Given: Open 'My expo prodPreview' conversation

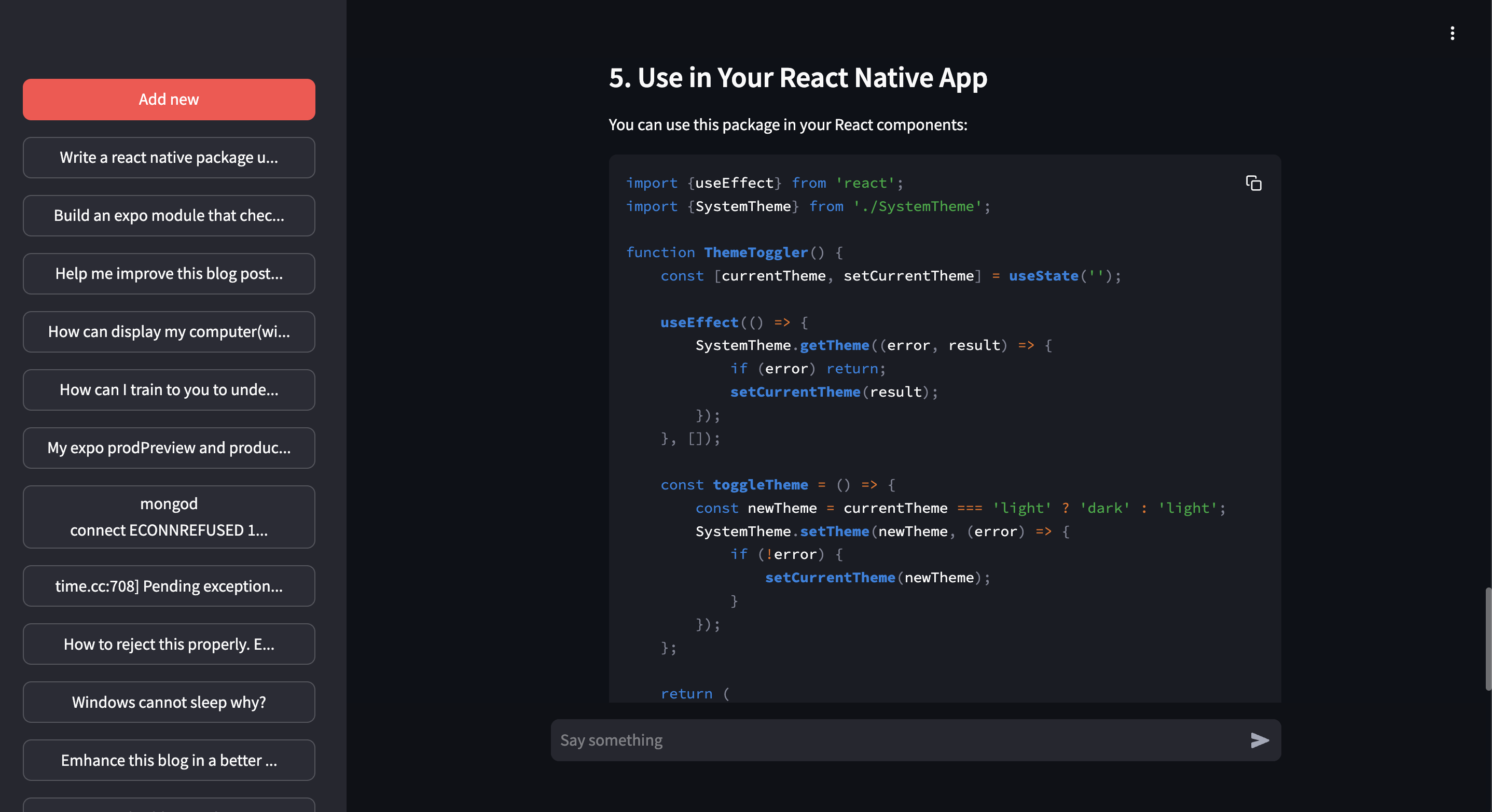Looking at the screenshot, I should point(169,448).
